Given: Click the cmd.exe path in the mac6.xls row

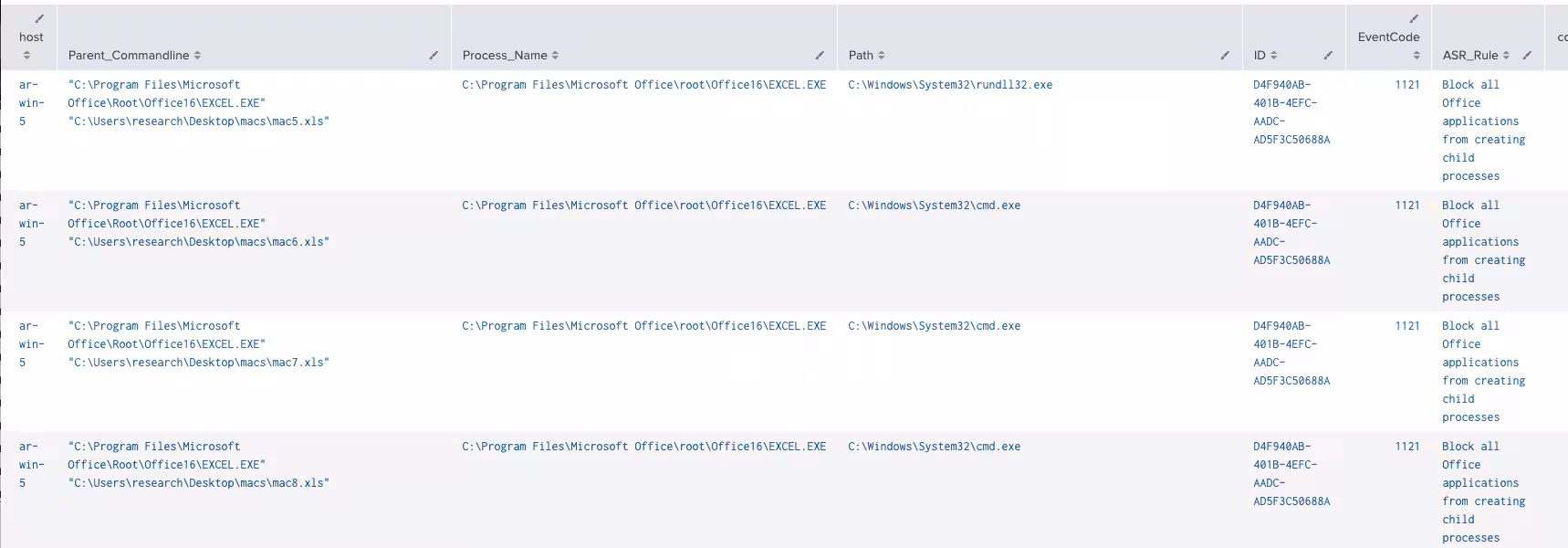Looking at the screenshot, I should coord(934,205).
